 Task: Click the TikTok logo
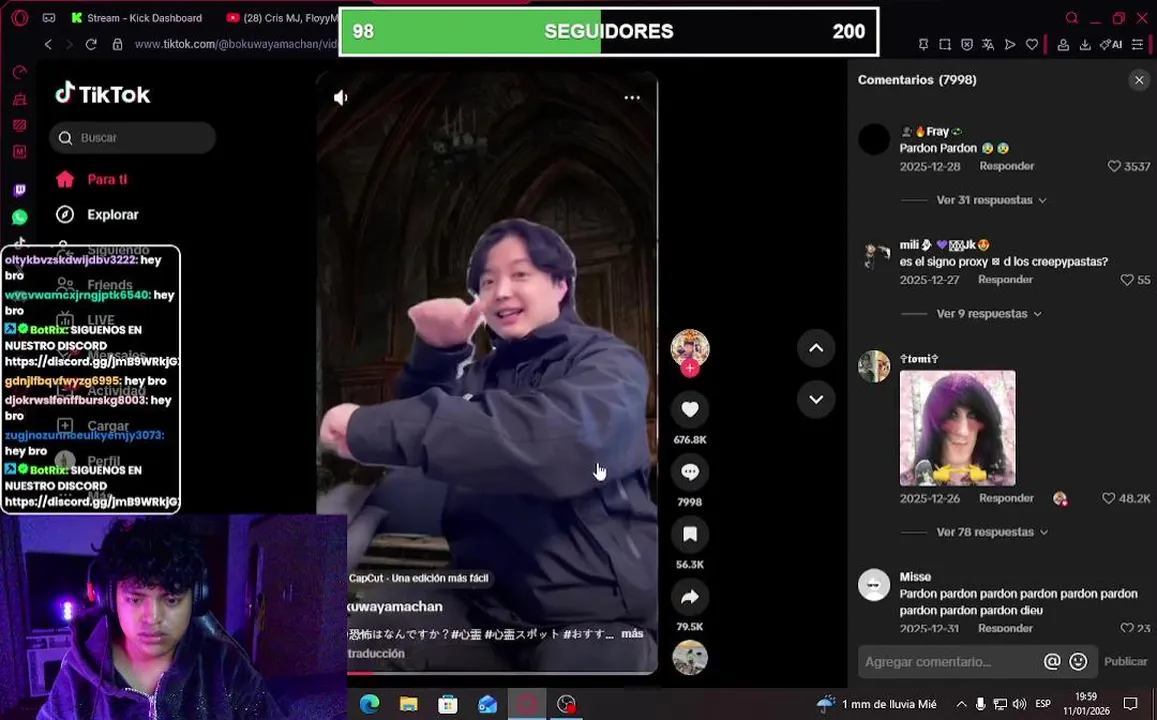pyautogui.click(x=103, y=94)
